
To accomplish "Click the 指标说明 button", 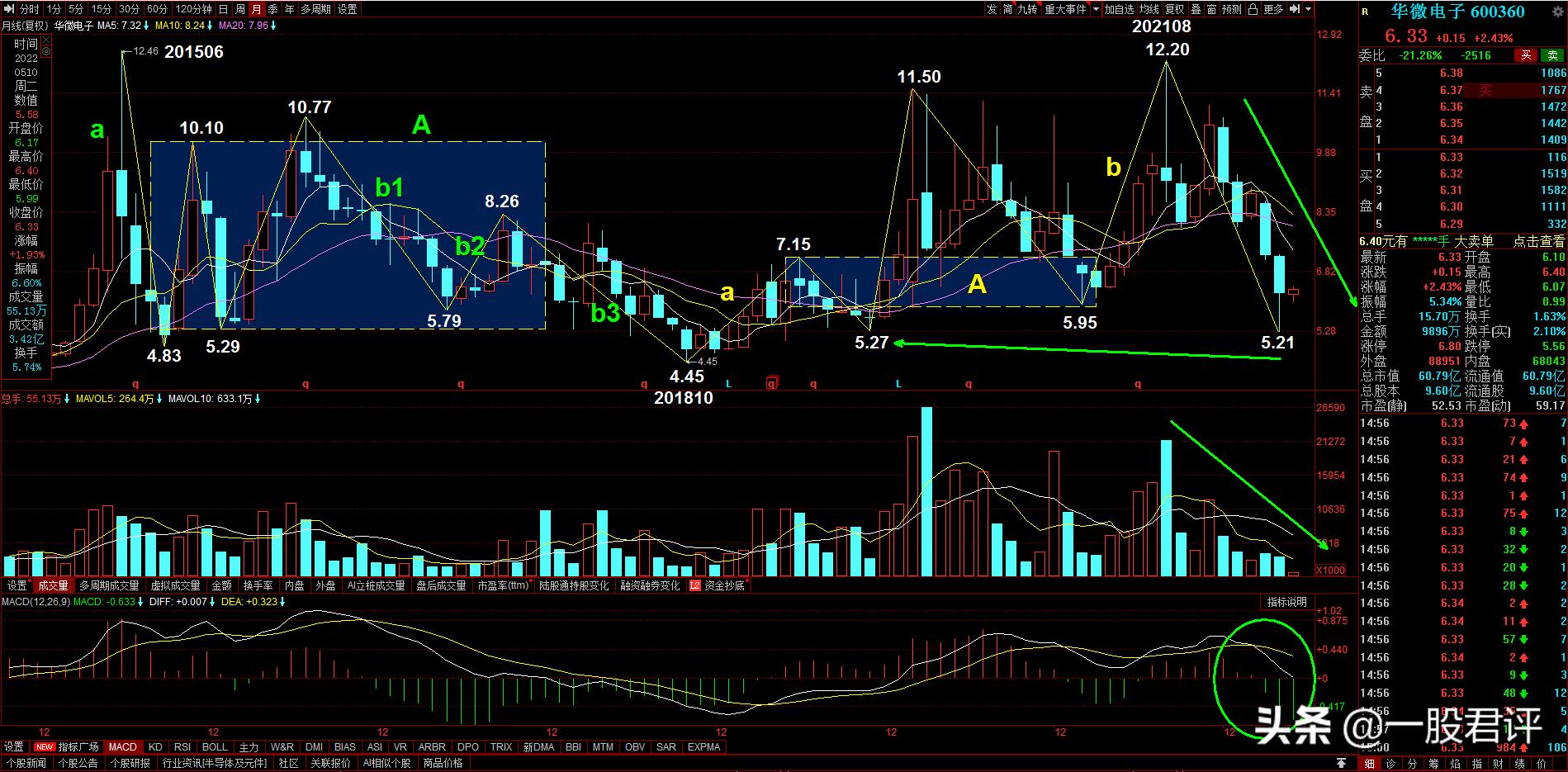I will click(1287, 602).
